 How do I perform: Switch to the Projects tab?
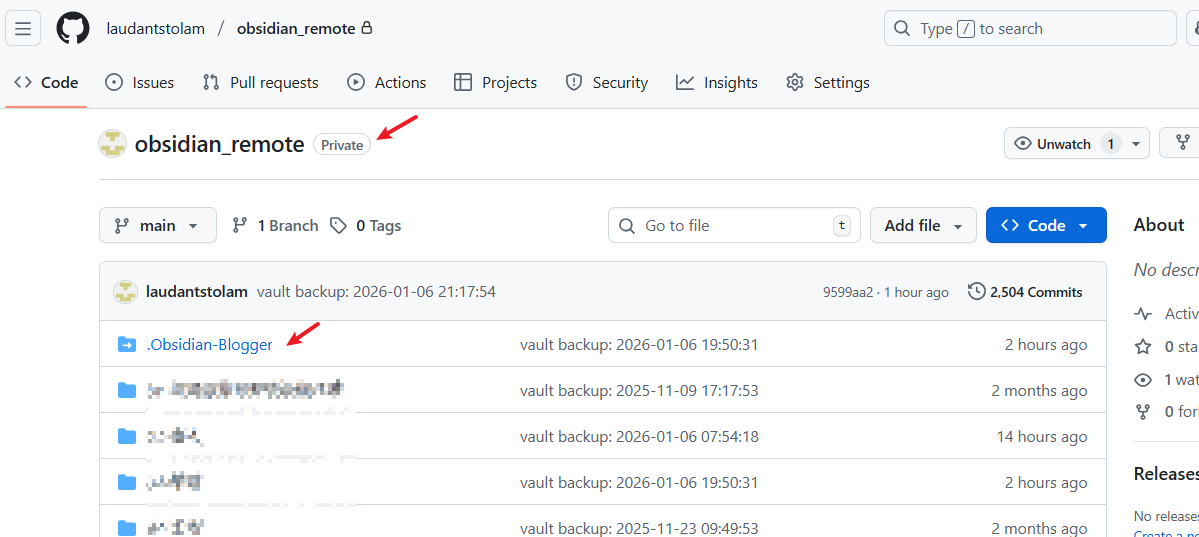[496, 83]
